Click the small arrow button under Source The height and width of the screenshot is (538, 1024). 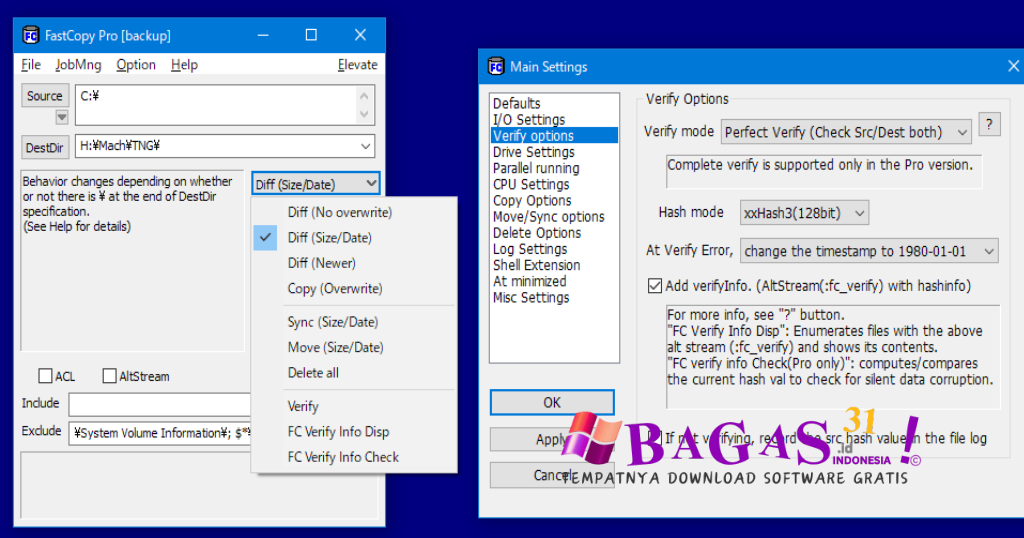[61, 118]
